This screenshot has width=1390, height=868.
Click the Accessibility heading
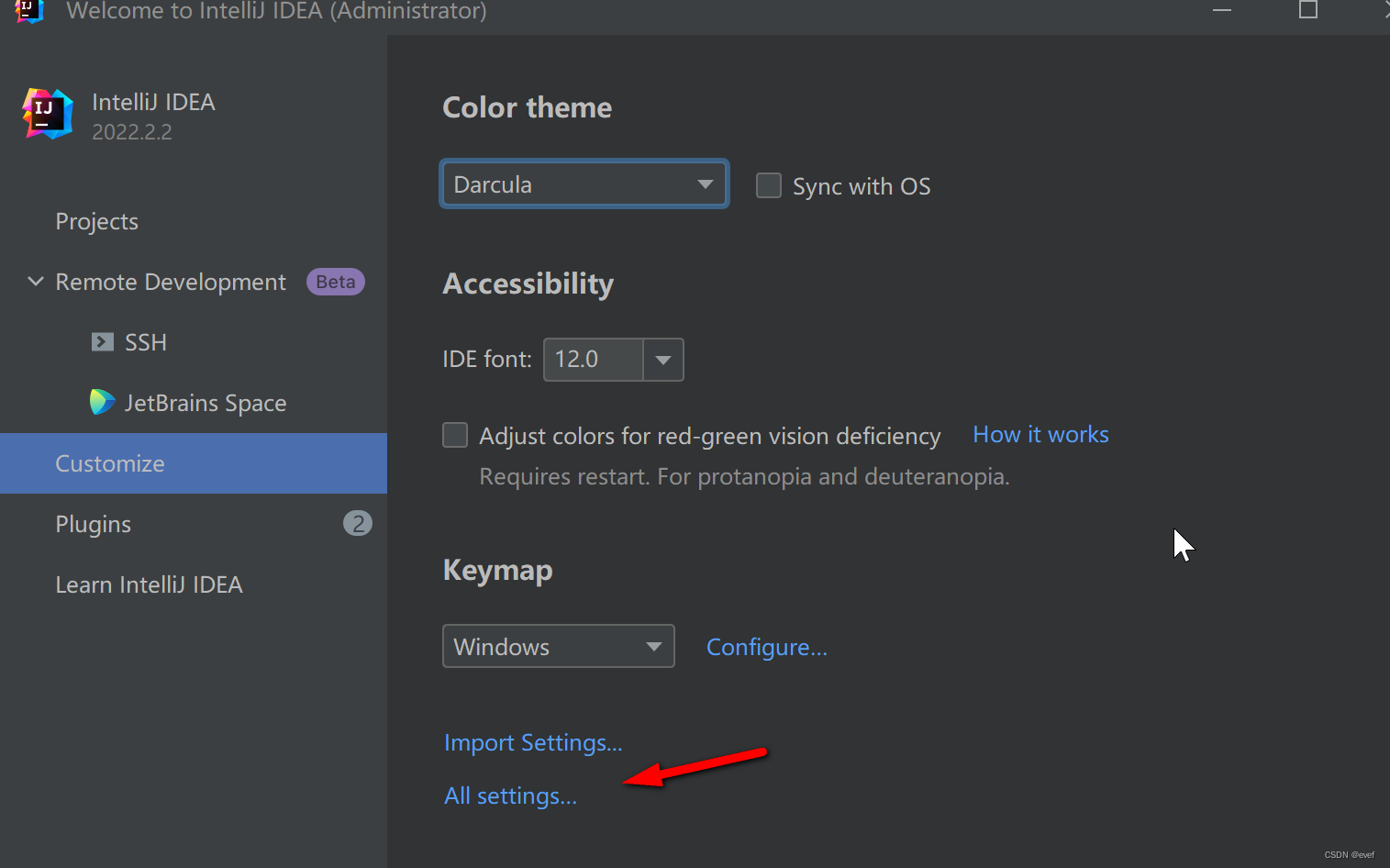pyautogui.click(x=528, y=284)
